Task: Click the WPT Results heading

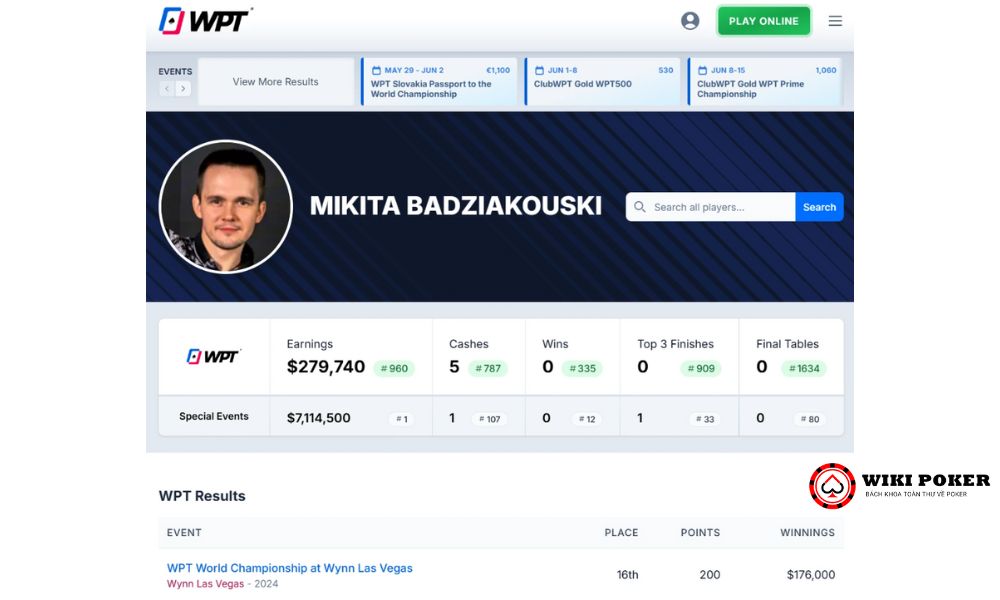Action: 202,495
